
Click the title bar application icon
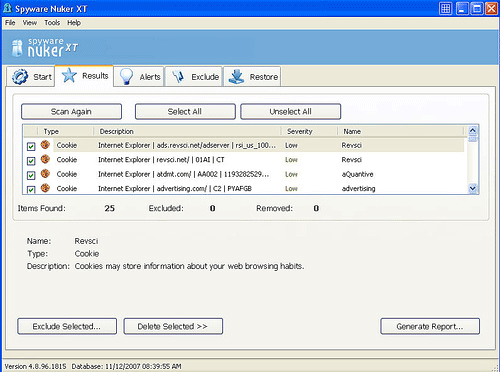click(x=7, y=8)
